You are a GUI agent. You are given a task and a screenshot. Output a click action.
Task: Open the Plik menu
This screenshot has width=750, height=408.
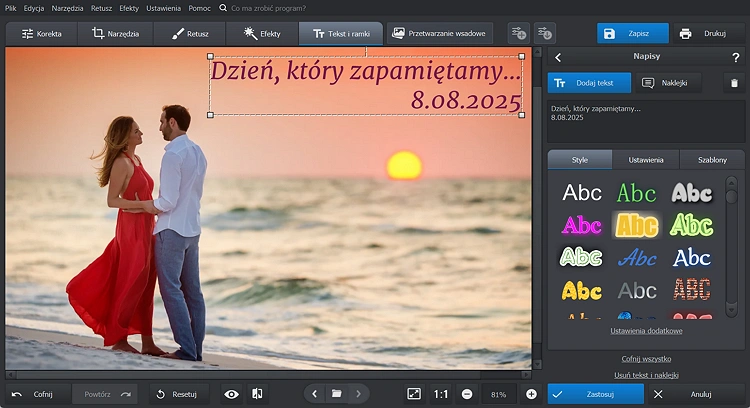pos(11,8)
